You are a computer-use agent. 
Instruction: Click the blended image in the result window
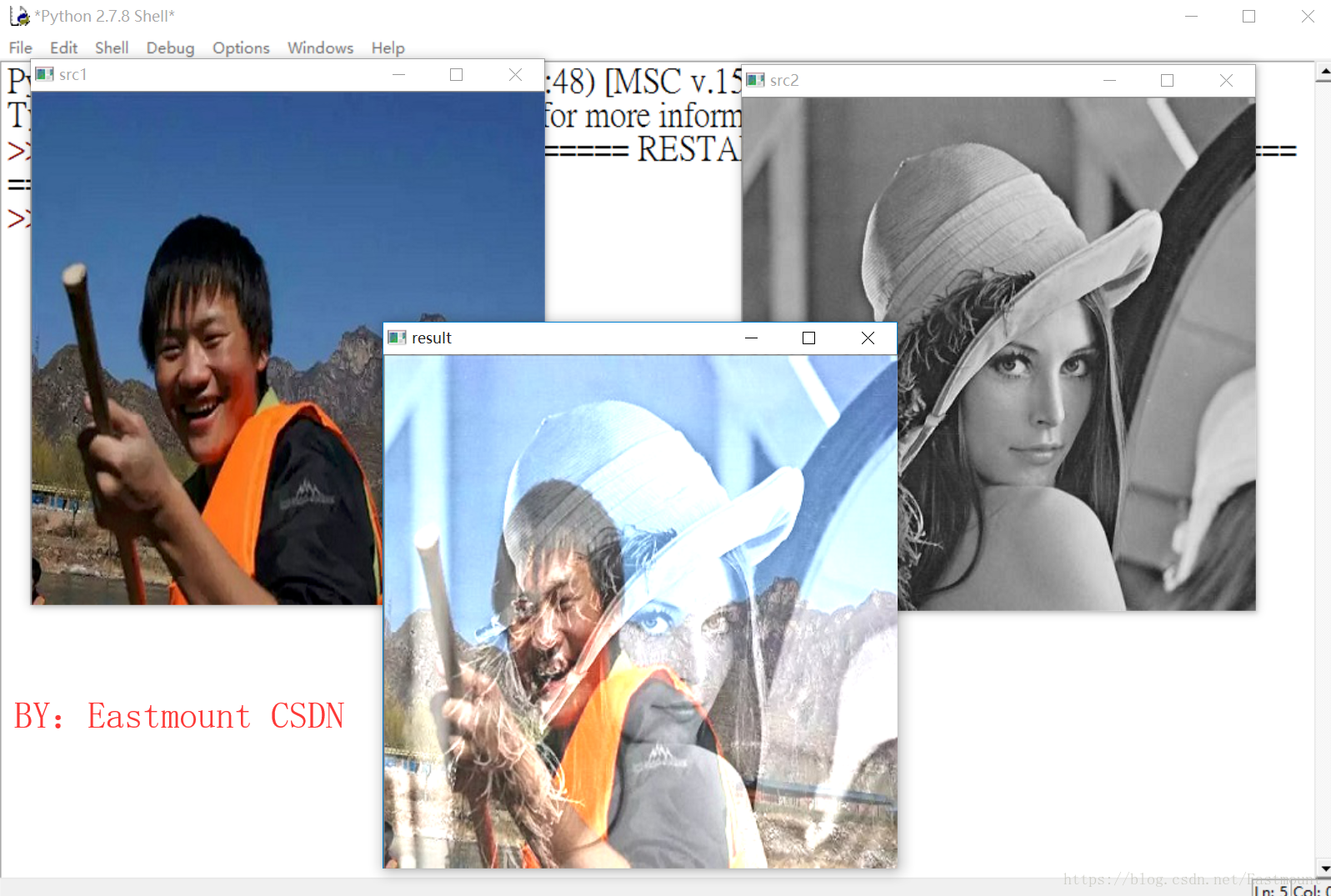point(640,612)
